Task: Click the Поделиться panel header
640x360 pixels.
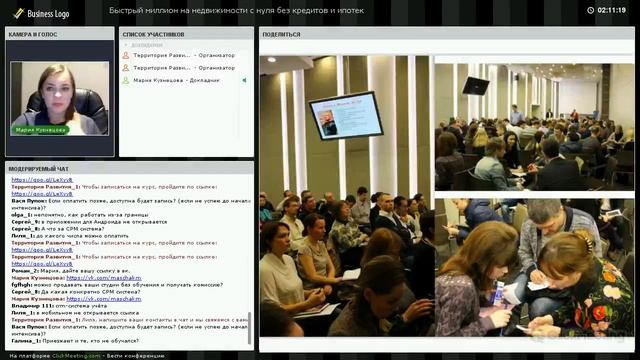Action: pos(447,34)
